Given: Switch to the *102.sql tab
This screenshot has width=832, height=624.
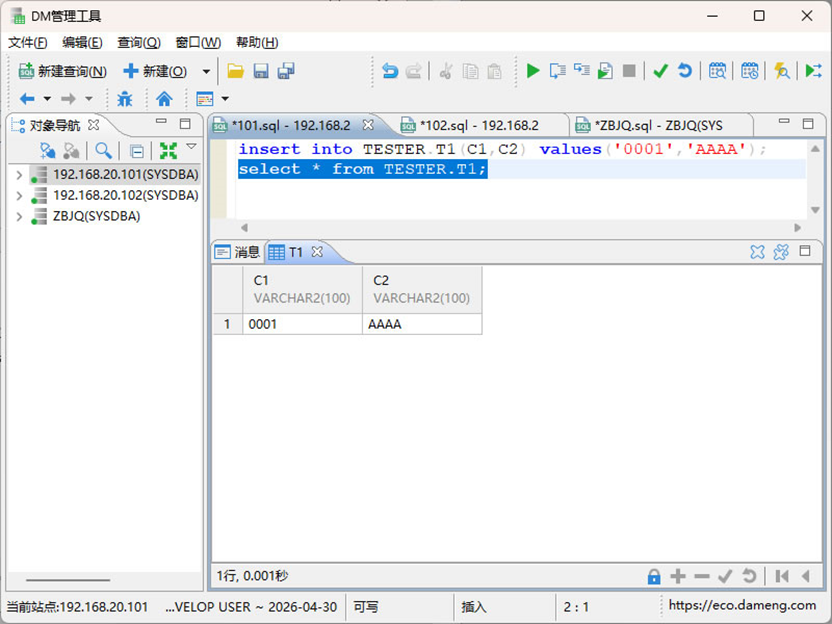Looking at the screenshot, I should click(479, 126).
